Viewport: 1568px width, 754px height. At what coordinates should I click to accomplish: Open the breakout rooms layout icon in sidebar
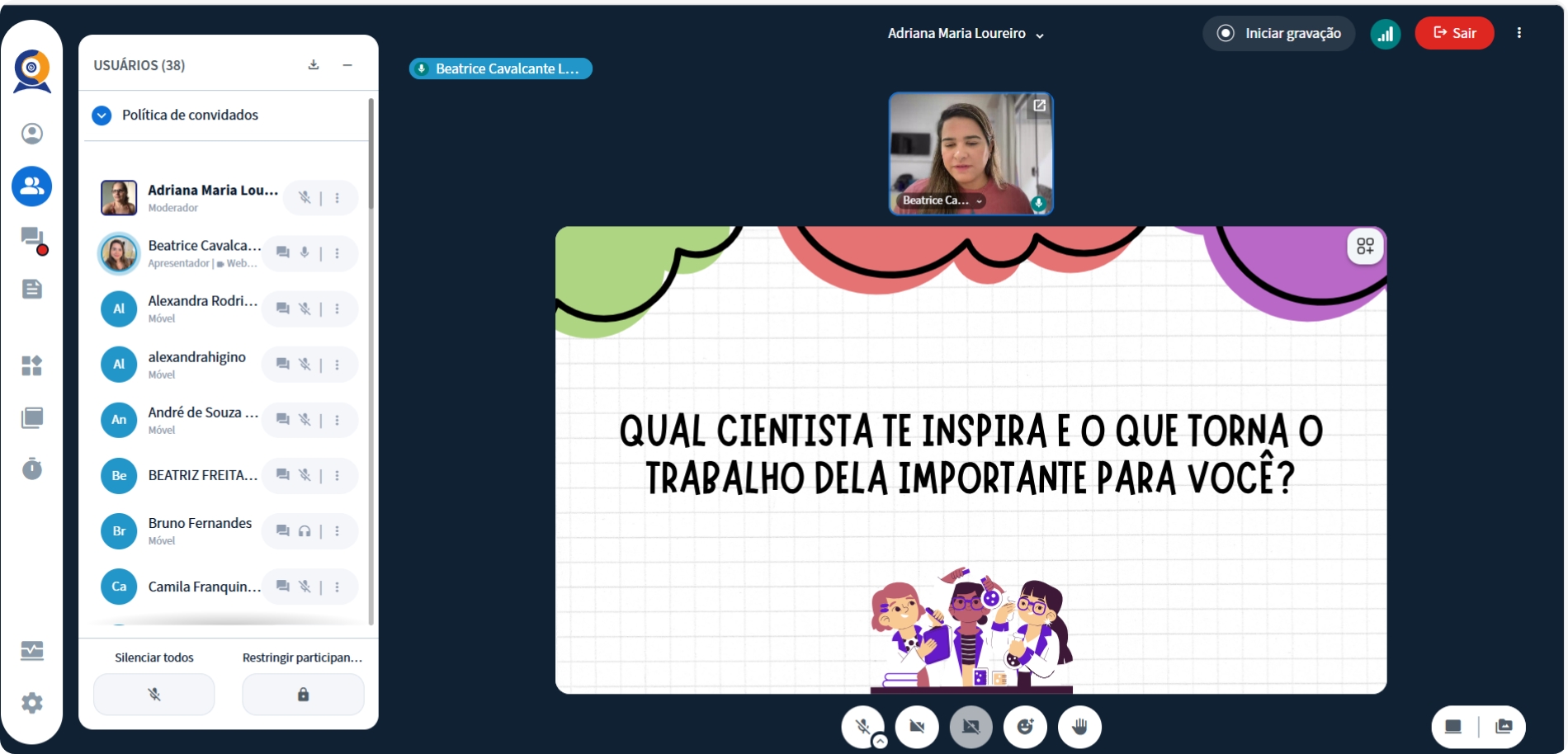click(32, 365)
